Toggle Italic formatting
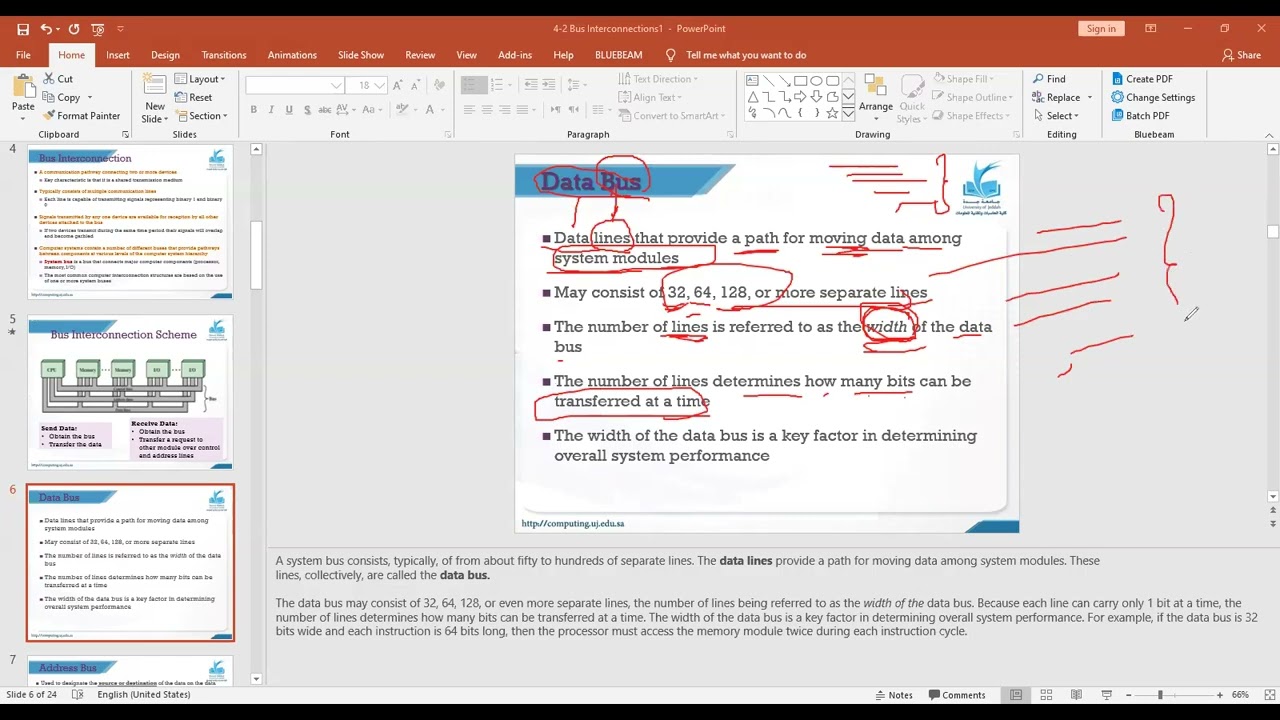The width and height of the screenshot is (1280, 720). tap(272, 110)
